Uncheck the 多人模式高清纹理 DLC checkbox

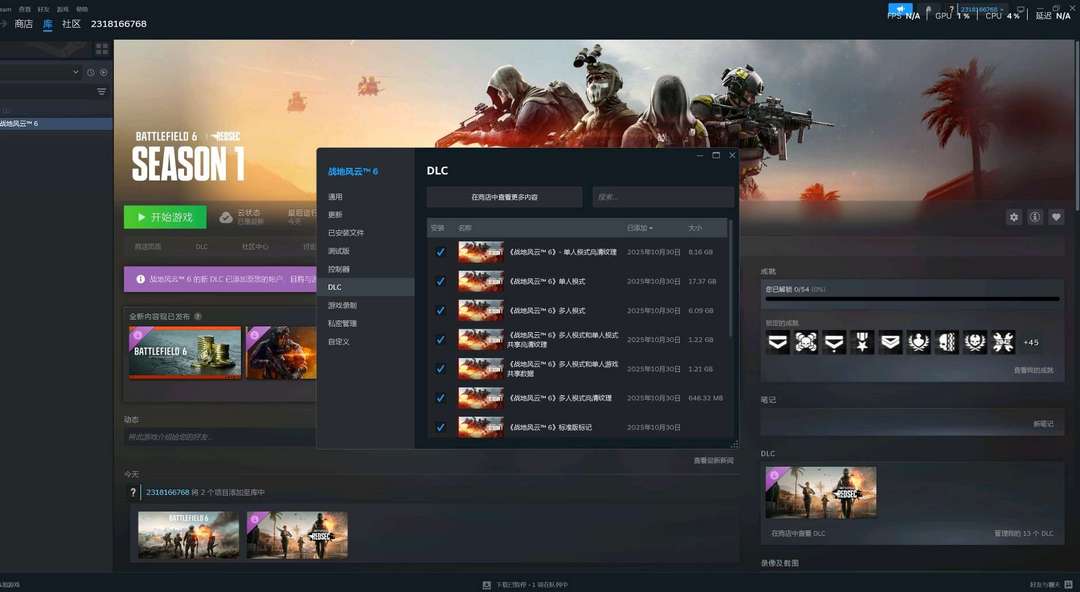pyautogui.click(x=441, y=398)
